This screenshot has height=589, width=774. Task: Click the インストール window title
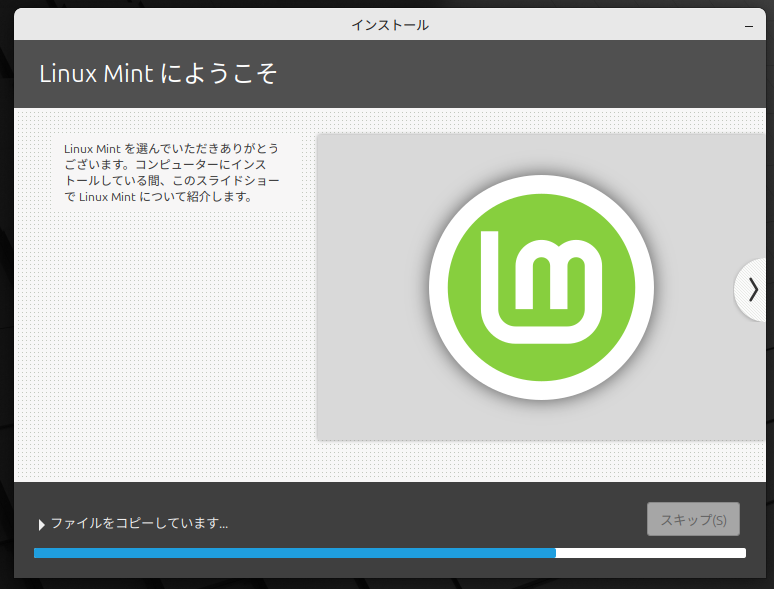[x=390, y=25]
